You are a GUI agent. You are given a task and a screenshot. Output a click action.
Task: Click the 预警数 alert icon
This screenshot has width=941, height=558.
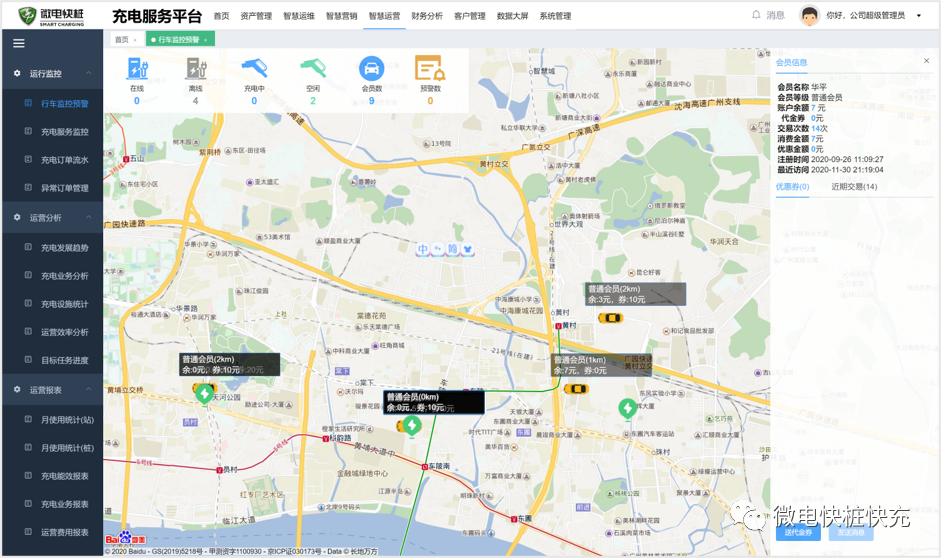point(430,68)
